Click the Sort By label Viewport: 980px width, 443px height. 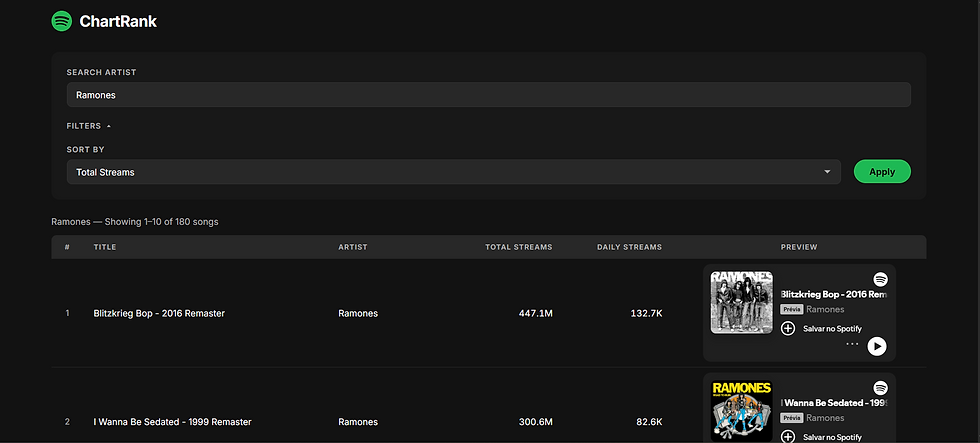(x=86, y=150)
